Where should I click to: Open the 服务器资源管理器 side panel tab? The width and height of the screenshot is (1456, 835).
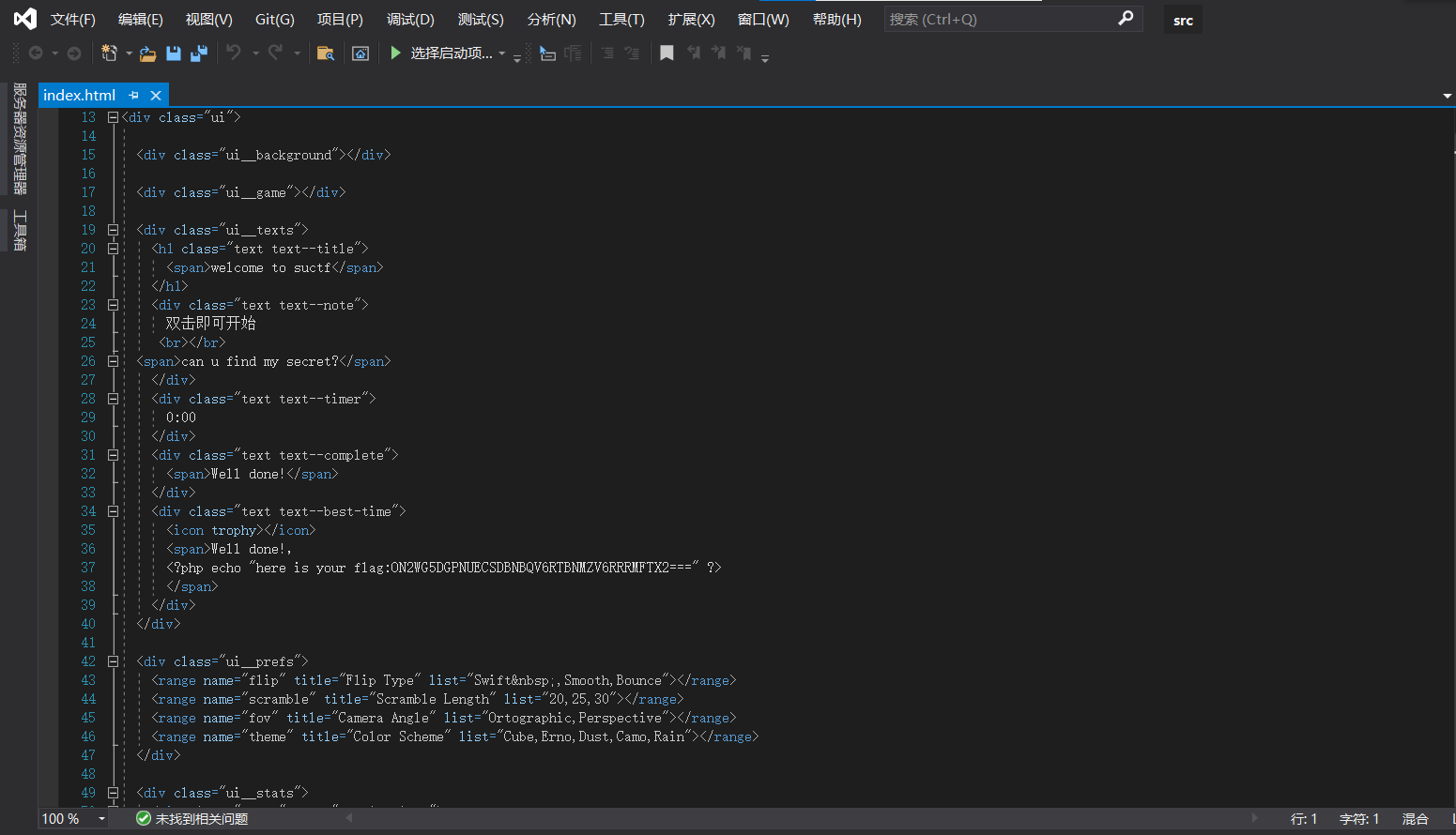19,138
